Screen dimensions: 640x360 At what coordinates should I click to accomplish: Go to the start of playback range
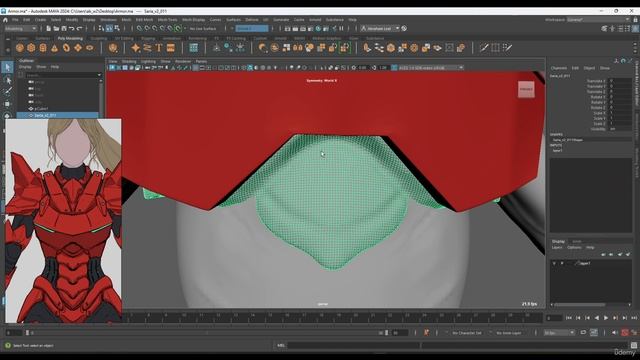point(569,318)
